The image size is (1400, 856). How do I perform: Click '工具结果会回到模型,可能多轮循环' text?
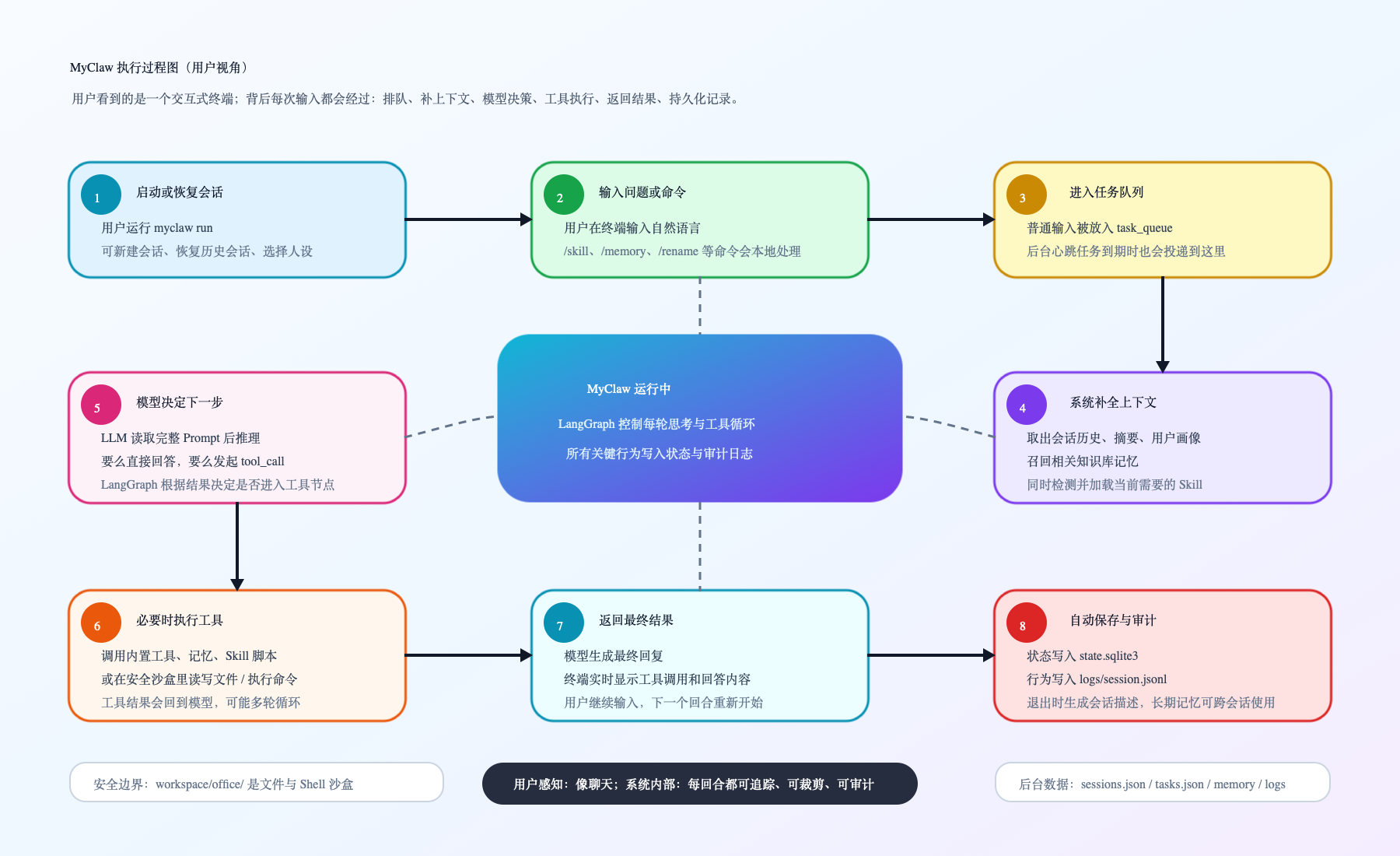pyautogui.click(x=201, y=703)
